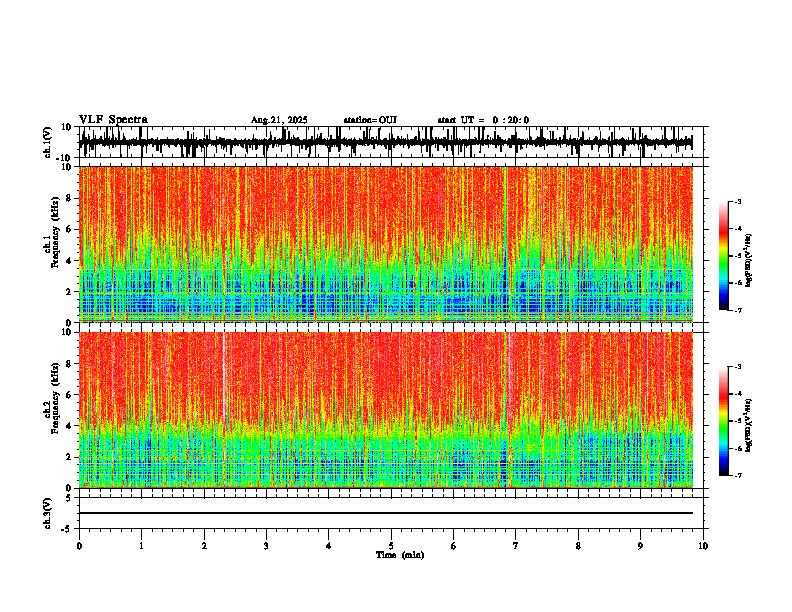Viewport: 792px width, 612px height.
Task: Click time axis tick label "8"
Action: coord(578,546)
